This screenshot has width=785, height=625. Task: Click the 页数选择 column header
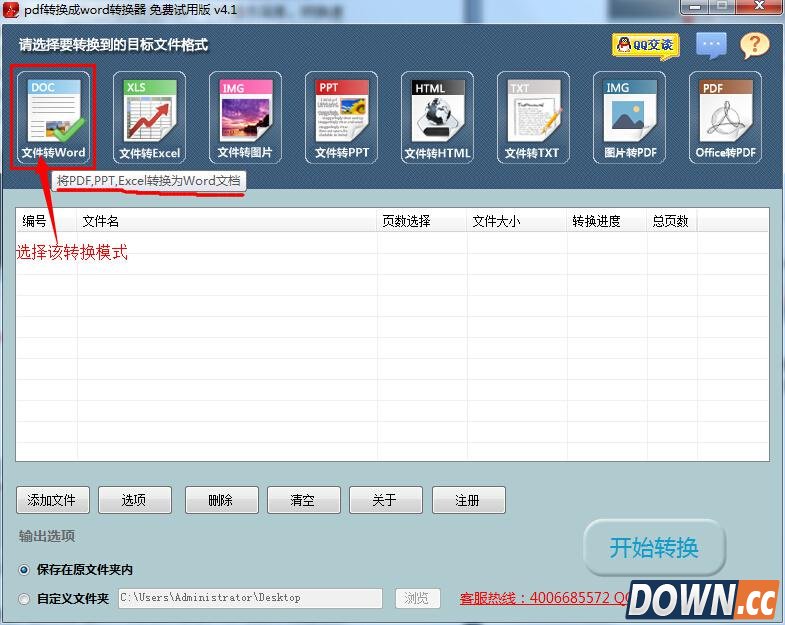click(x=422, y=221)
